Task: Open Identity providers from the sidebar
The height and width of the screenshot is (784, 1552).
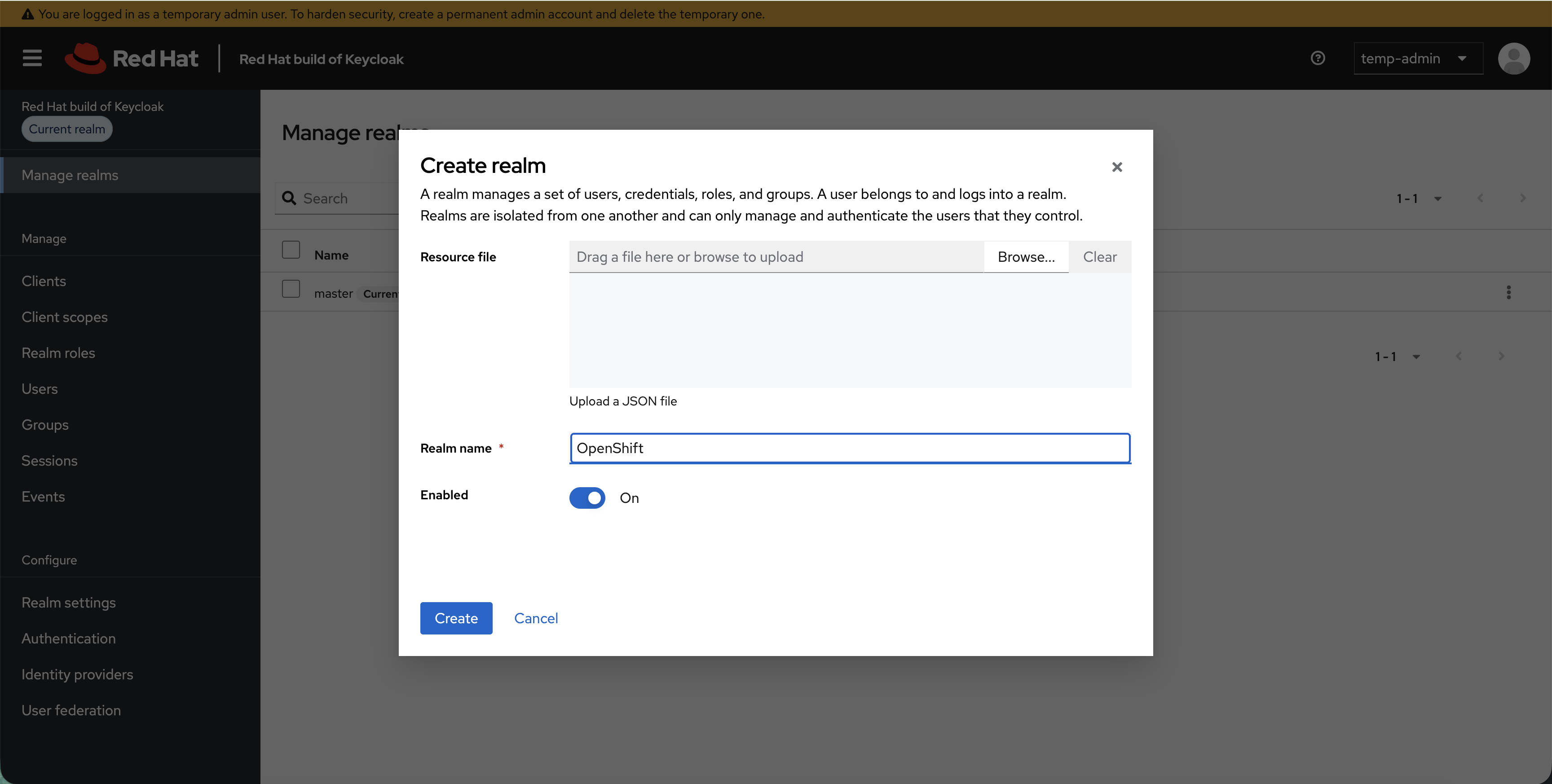Action: (x=77, y=674)
